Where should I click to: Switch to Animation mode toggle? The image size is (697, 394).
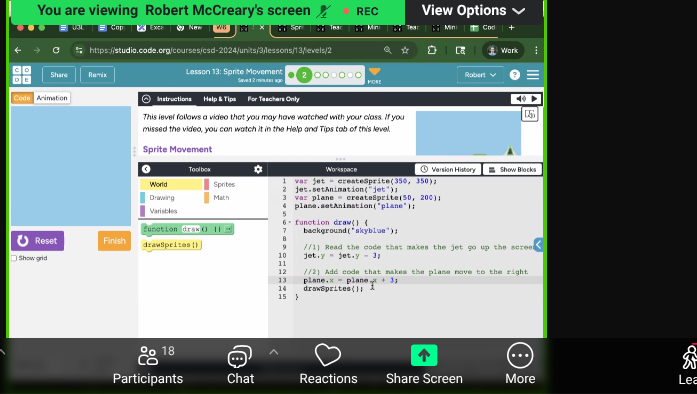52,98
